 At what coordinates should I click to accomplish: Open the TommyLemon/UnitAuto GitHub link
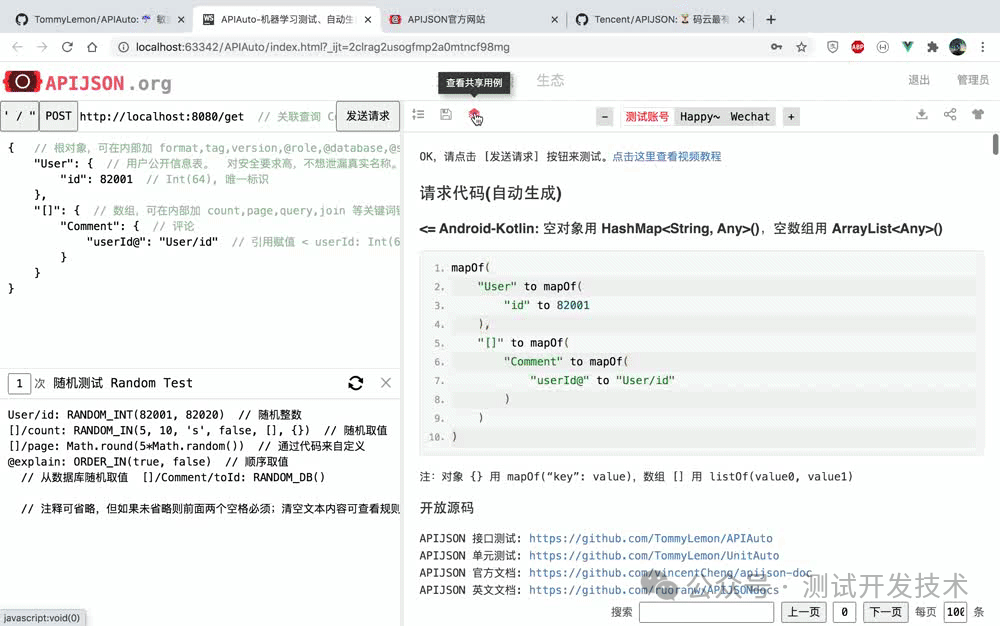[x=654, y=556]
